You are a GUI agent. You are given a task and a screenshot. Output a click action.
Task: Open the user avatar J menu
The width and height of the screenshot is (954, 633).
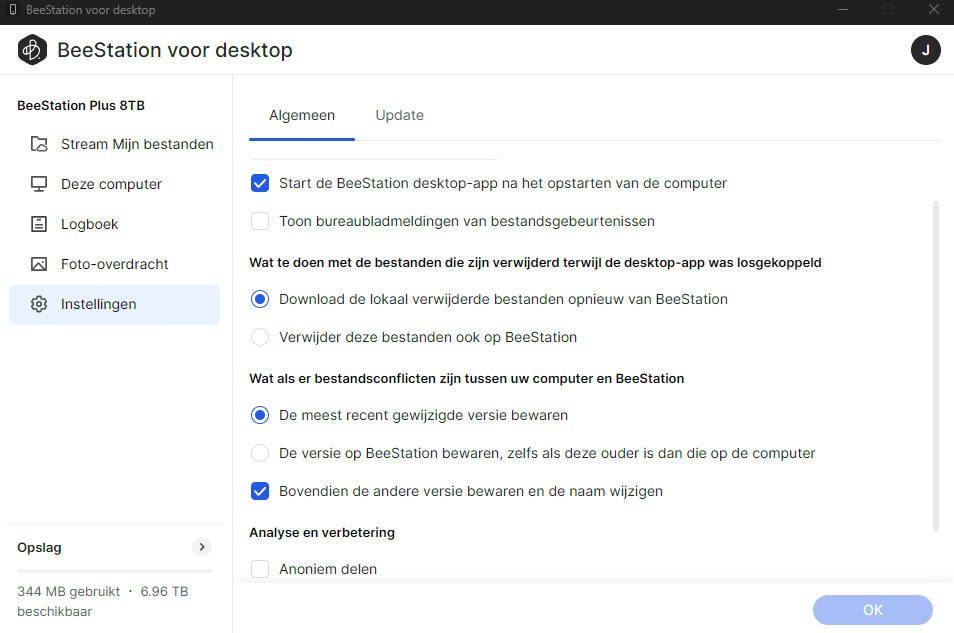pyautogui.click(x=925, y=50)
